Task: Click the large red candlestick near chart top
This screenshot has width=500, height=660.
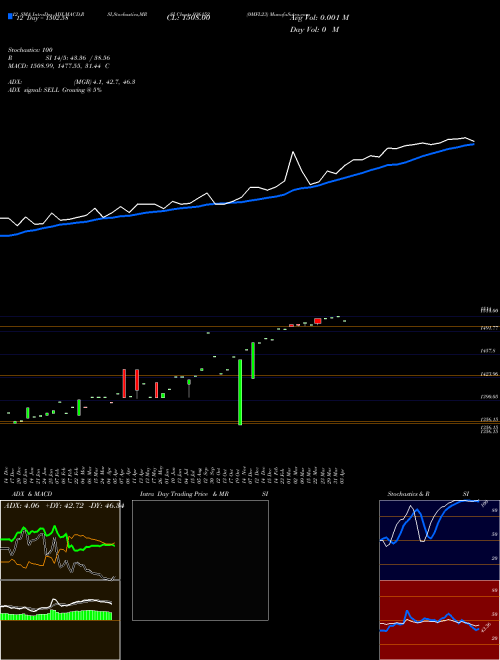Action: 318,321
